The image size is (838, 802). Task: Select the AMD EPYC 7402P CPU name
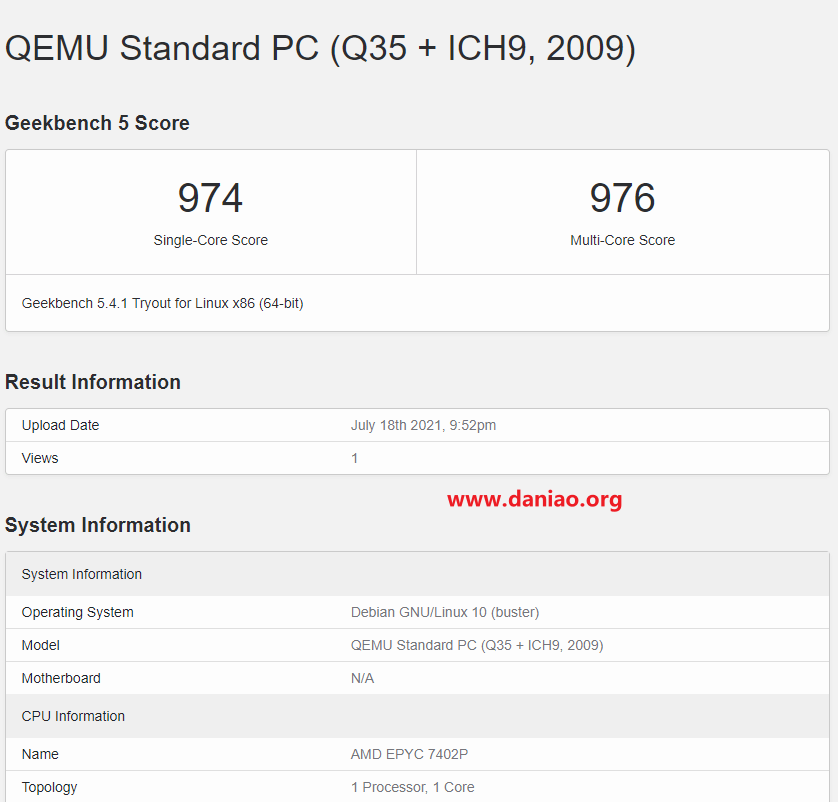(x=409, y=754)
